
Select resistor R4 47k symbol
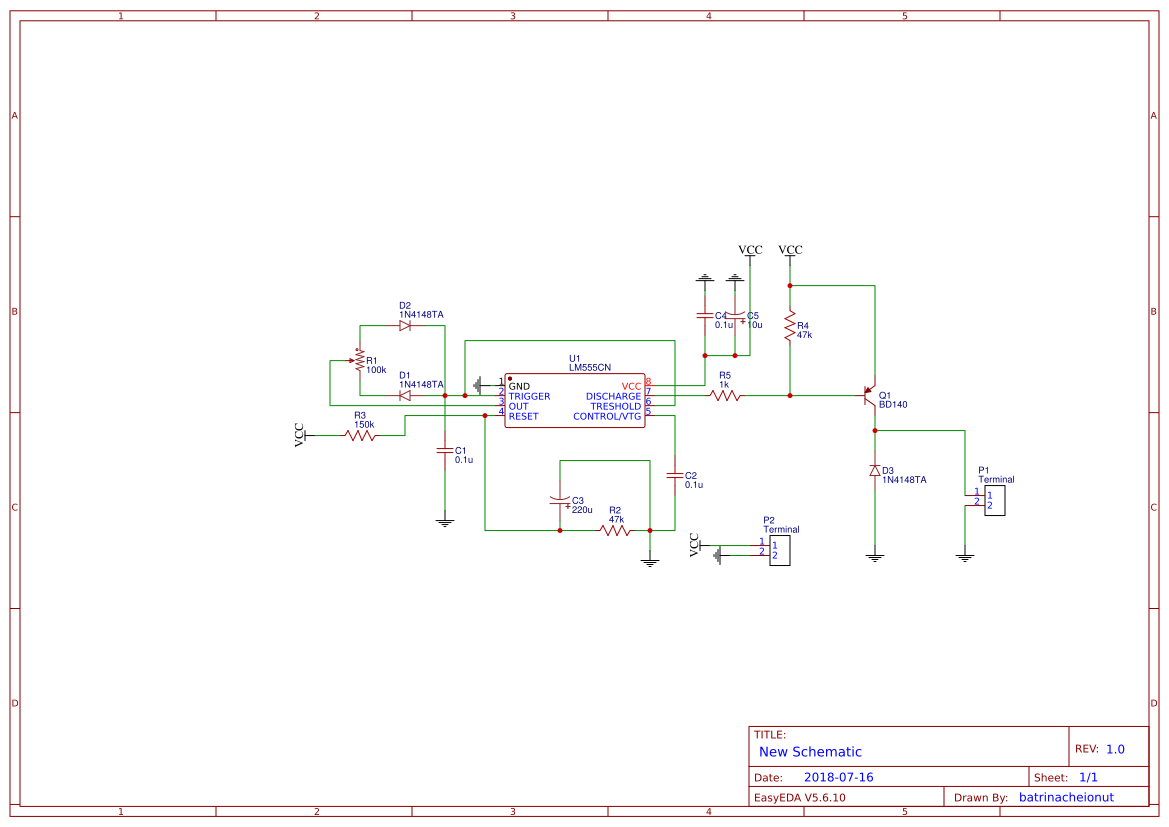pyautogui.click(x=790, y=325)
